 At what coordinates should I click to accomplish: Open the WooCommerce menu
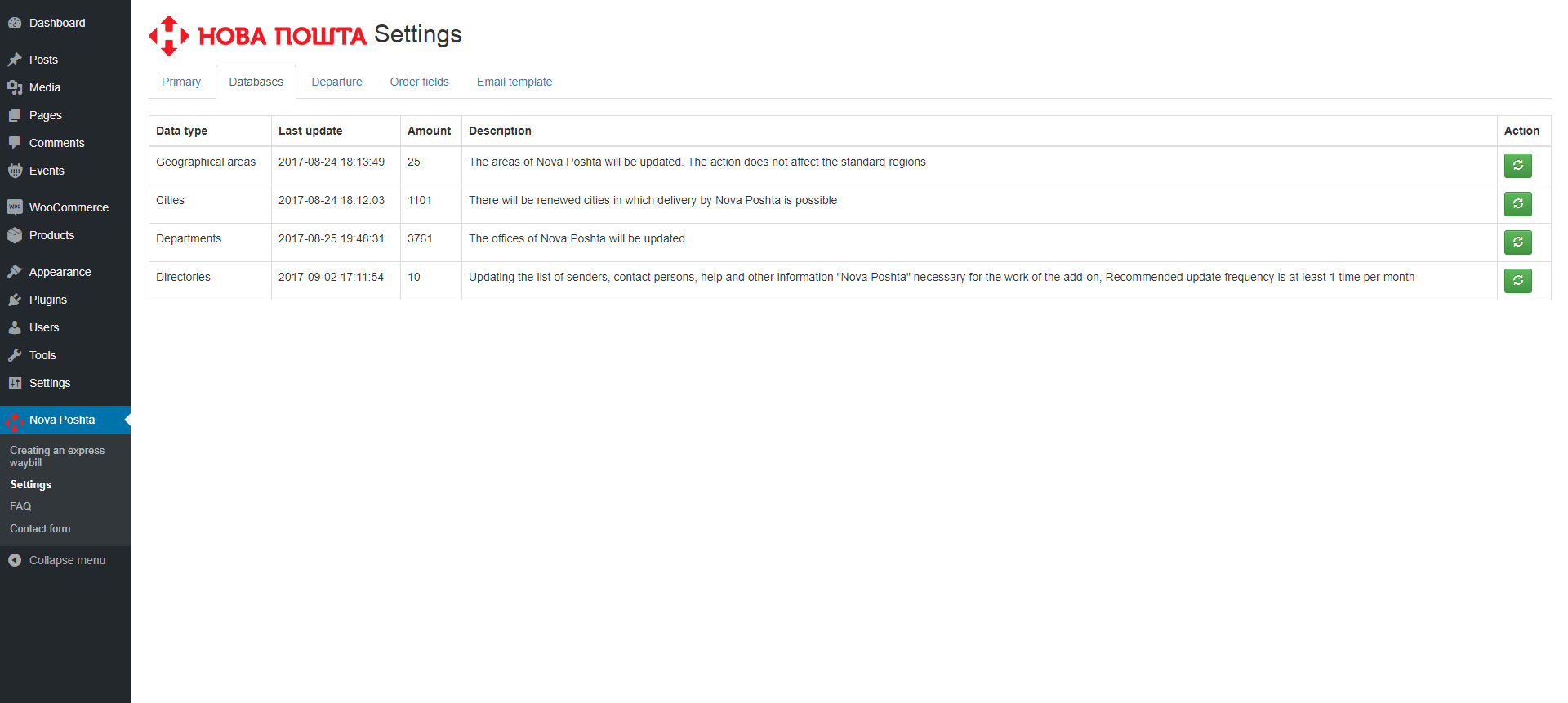[69, 207]
